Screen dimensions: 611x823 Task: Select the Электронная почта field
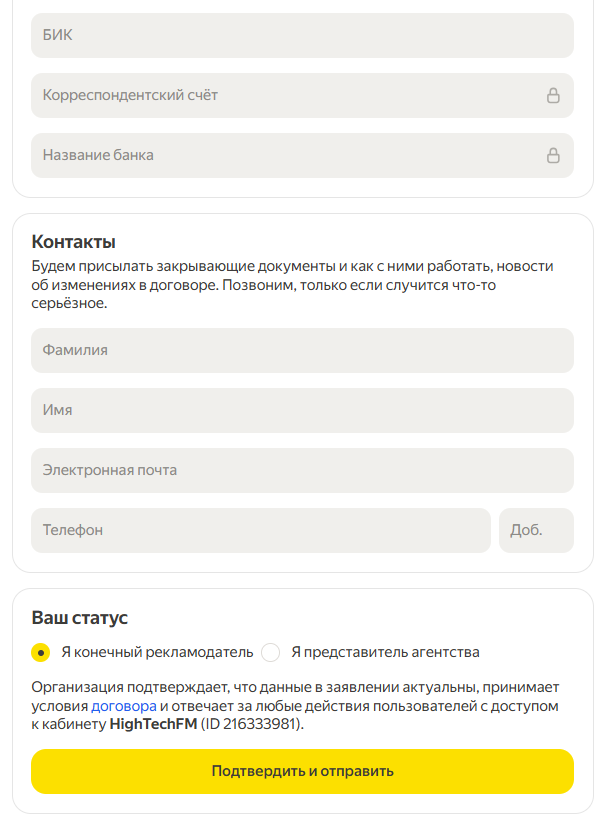302,471
